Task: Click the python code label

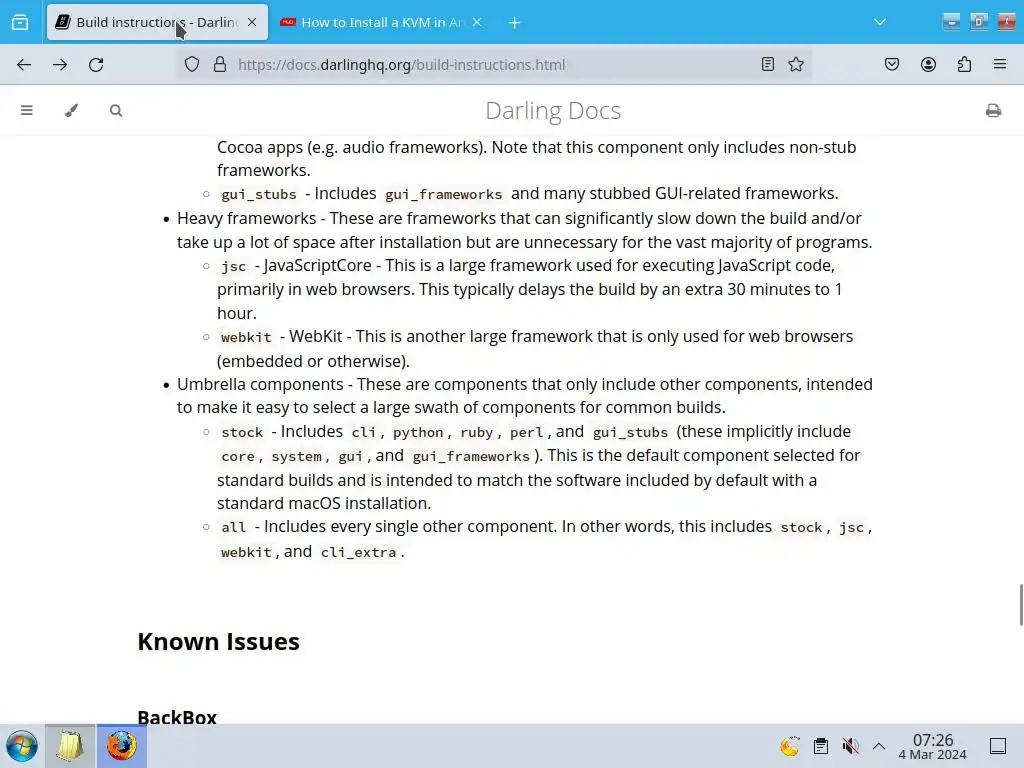Action: (418, 432)
